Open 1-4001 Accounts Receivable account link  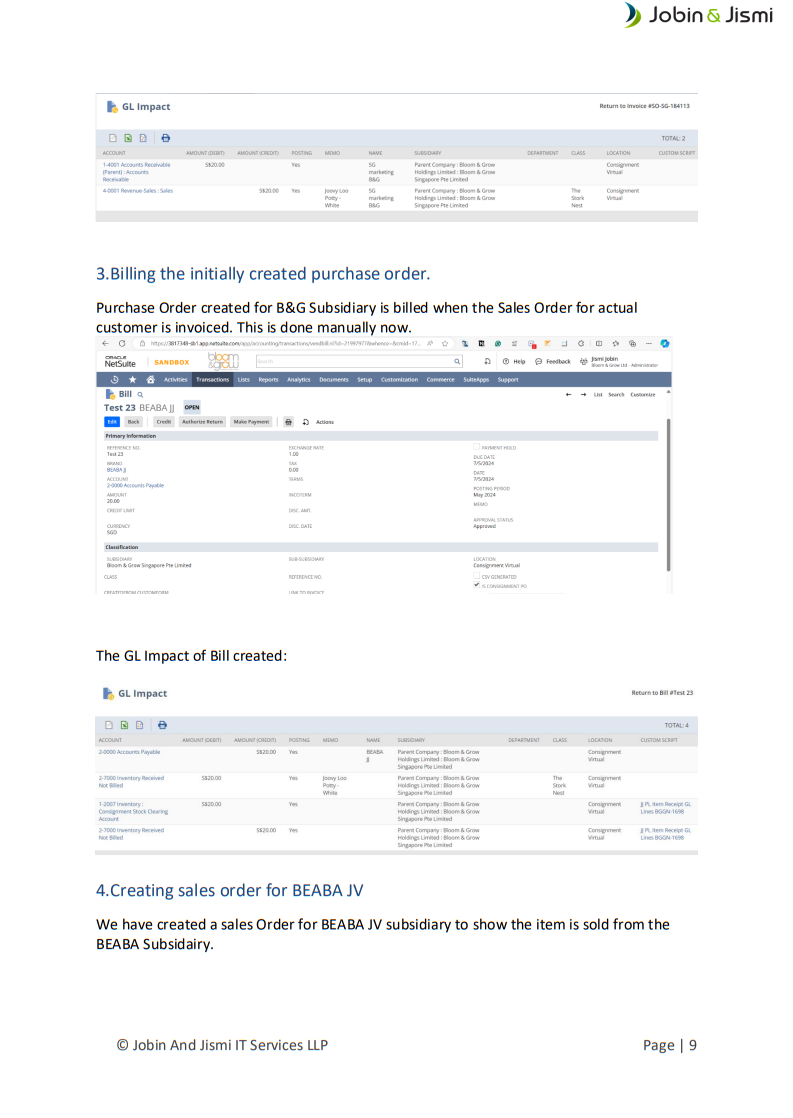pos(136,172)
